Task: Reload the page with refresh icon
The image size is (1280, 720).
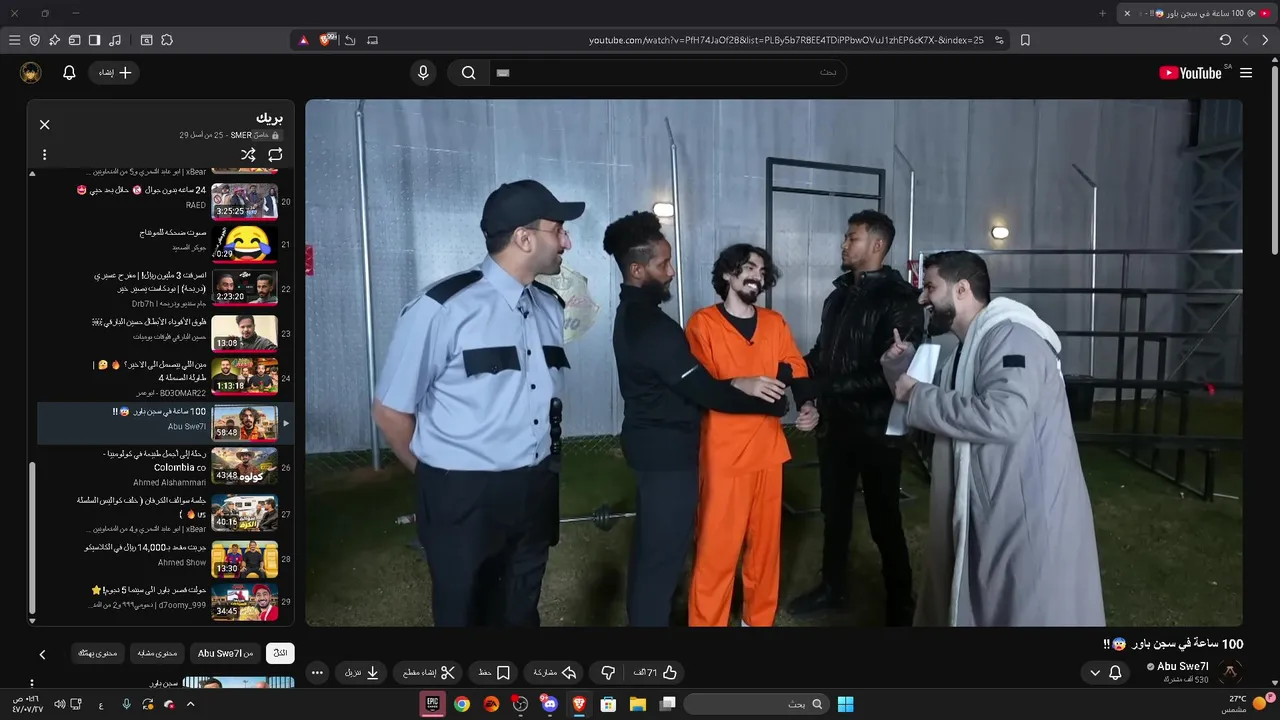Action: click(1225, 40)
